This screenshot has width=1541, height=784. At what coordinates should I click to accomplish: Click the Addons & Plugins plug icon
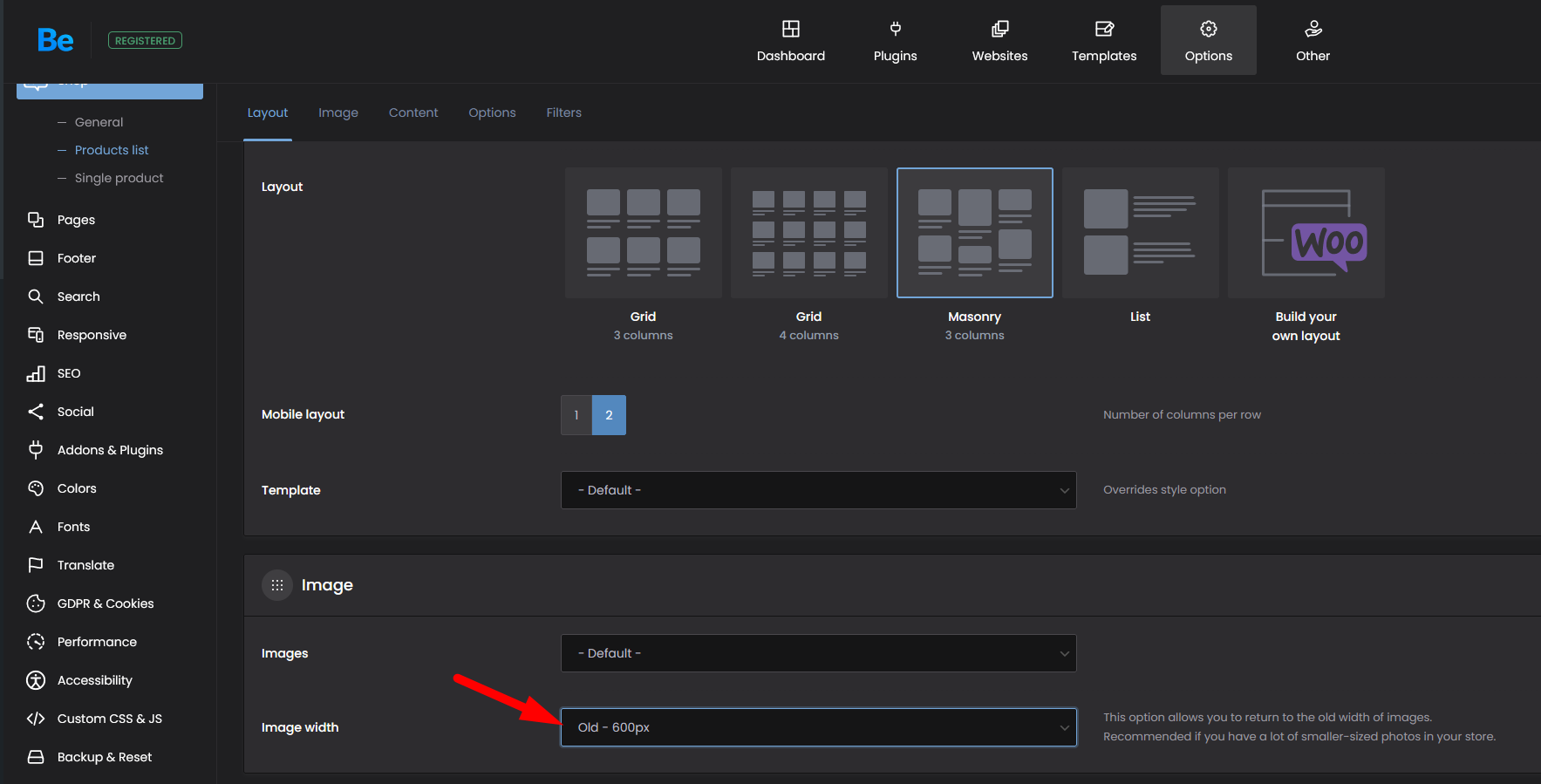tap(36, 450)
